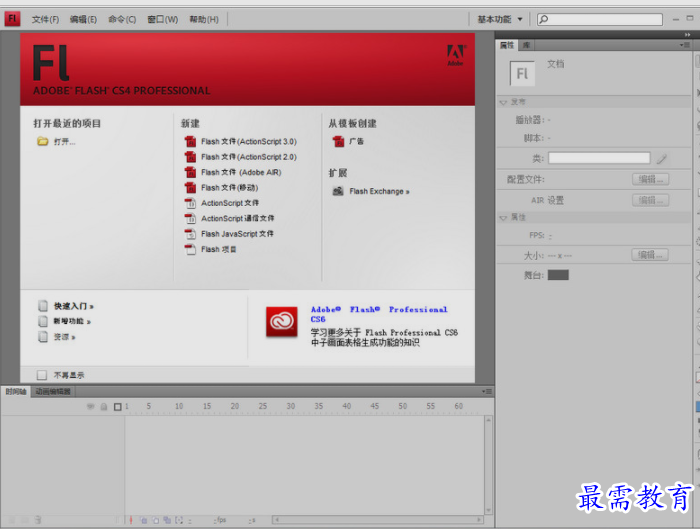Click the Fl application icon in menu bar

pyautogui.click(x=12, y=19)
